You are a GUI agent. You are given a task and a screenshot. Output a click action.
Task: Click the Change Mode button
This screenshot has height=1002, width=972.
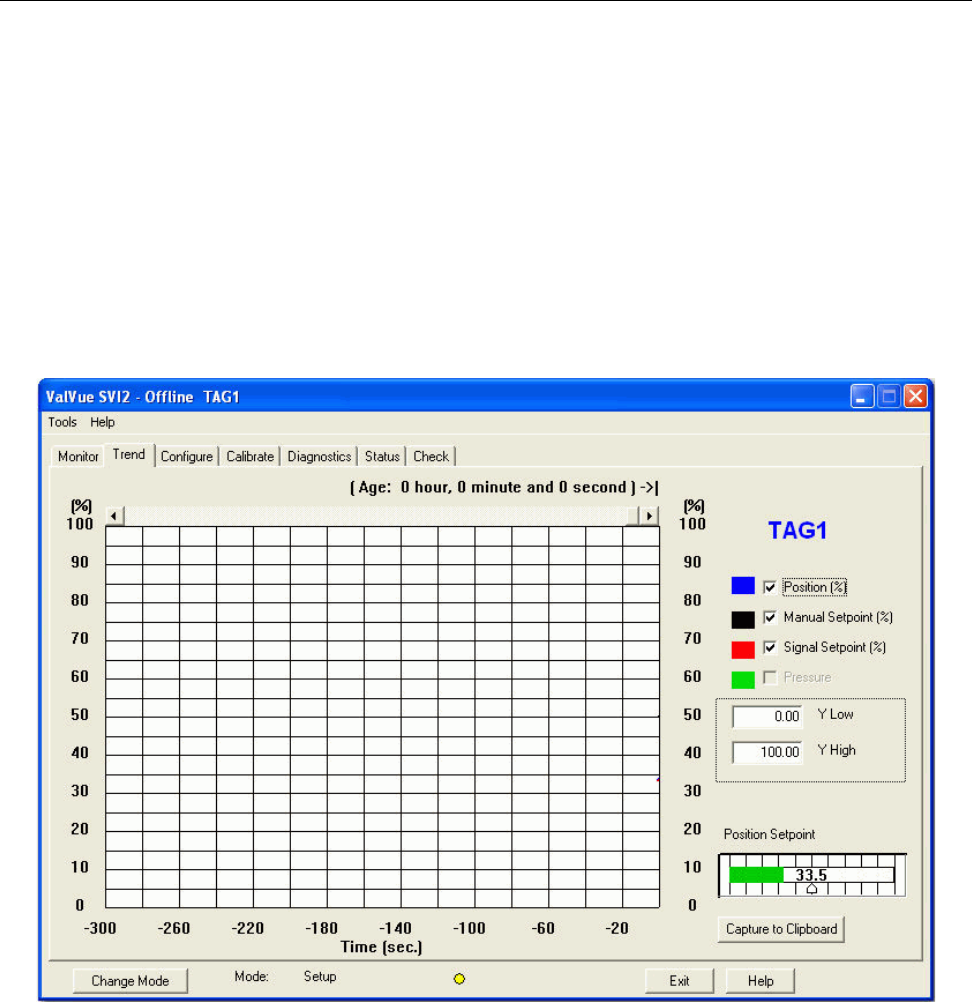coord(130,981)
